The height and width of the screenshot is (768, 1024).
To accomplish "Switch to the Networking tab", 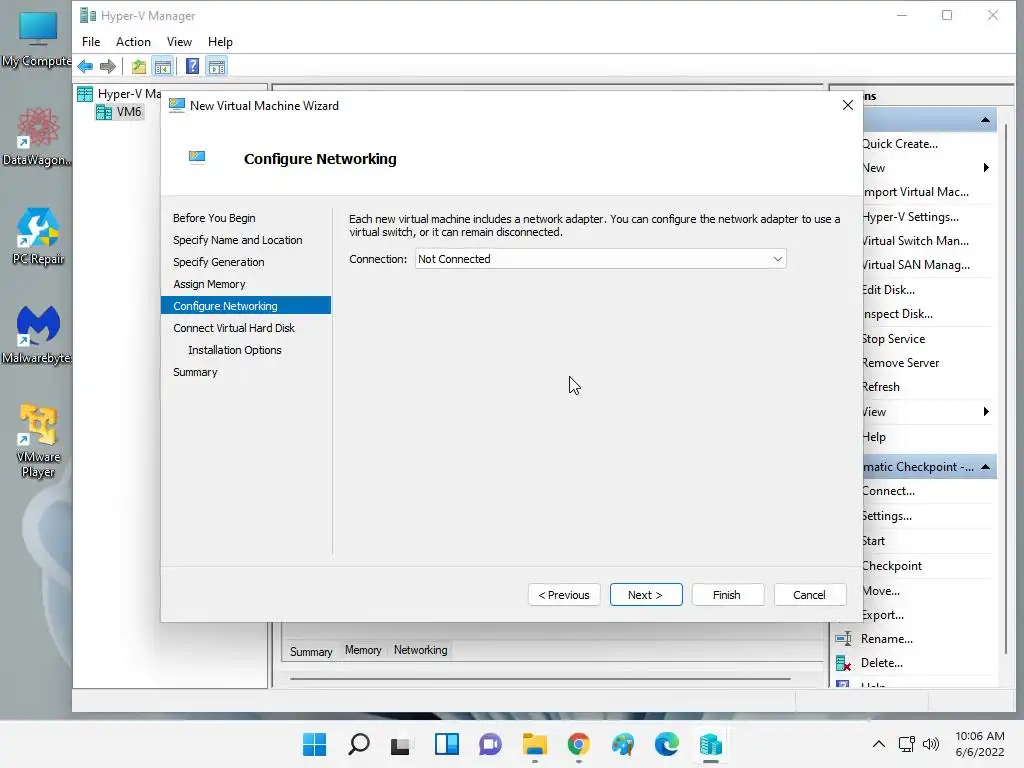I will [x=421, y=650].
